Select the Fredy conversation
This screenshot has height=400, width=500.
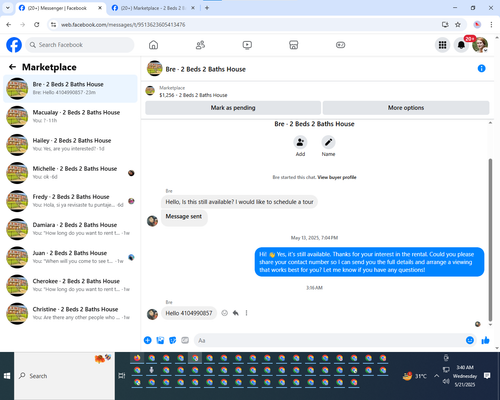tap(70, 201)
